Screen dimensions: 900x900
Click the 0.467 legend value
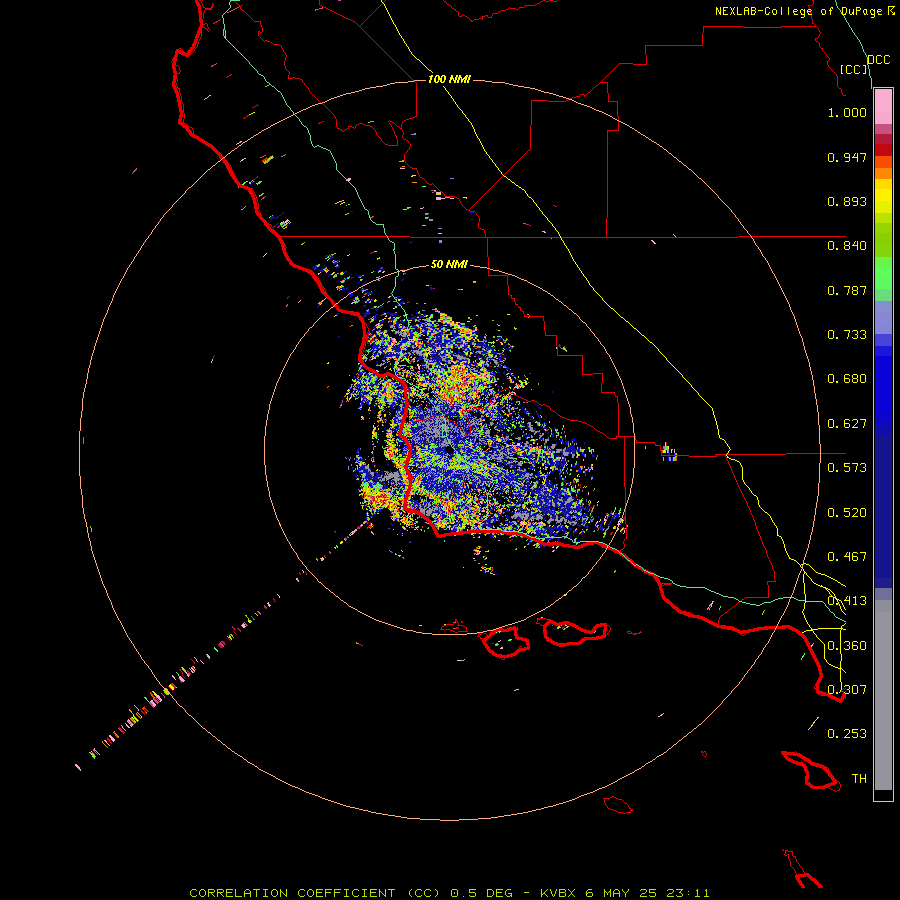pyautogui.click(x=847, y=557)
